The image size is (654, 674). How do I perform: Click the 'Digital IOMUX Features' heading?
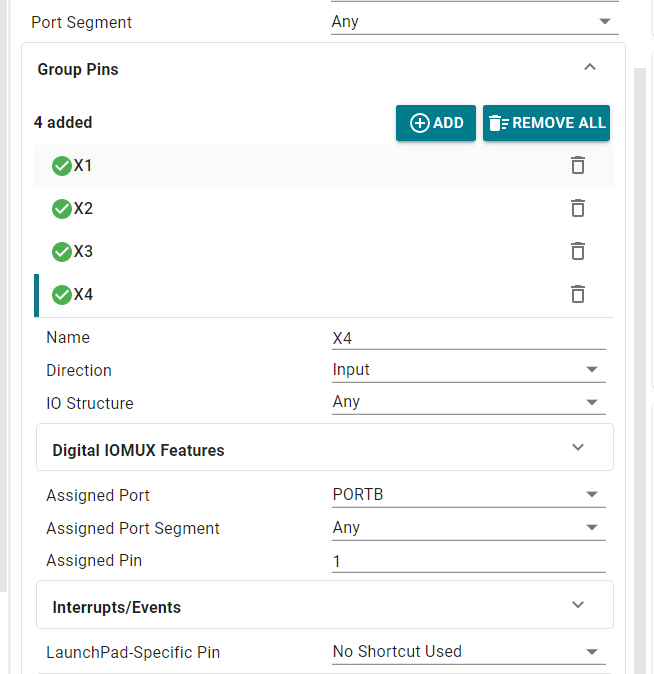point(138,450)
